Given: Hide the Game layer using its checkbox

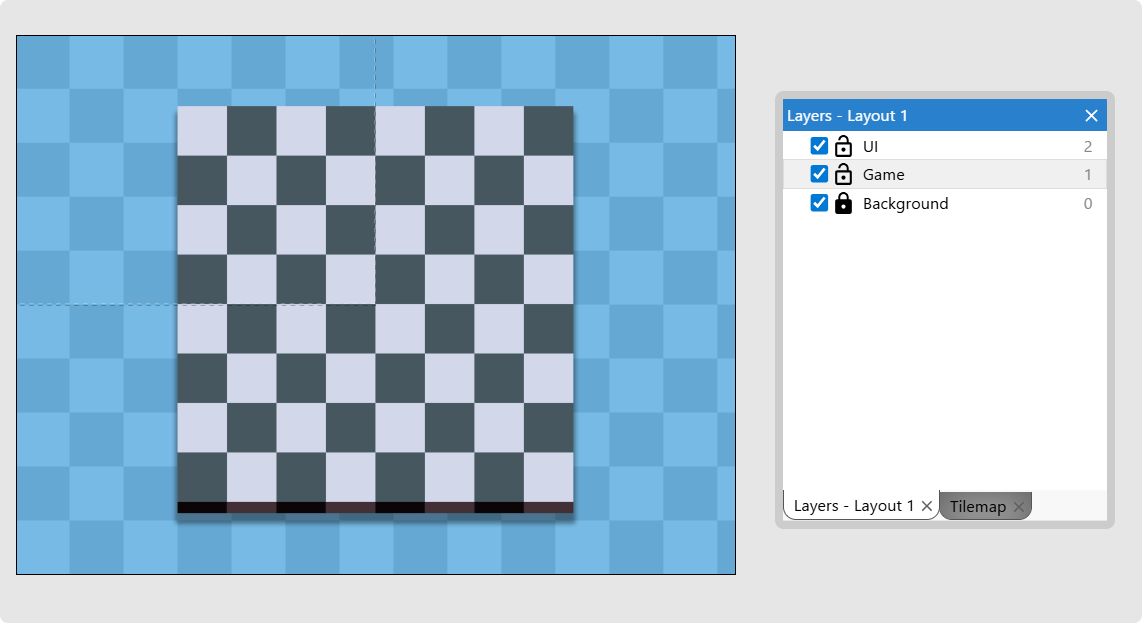Looking at the screenshot, I should 819,174.
